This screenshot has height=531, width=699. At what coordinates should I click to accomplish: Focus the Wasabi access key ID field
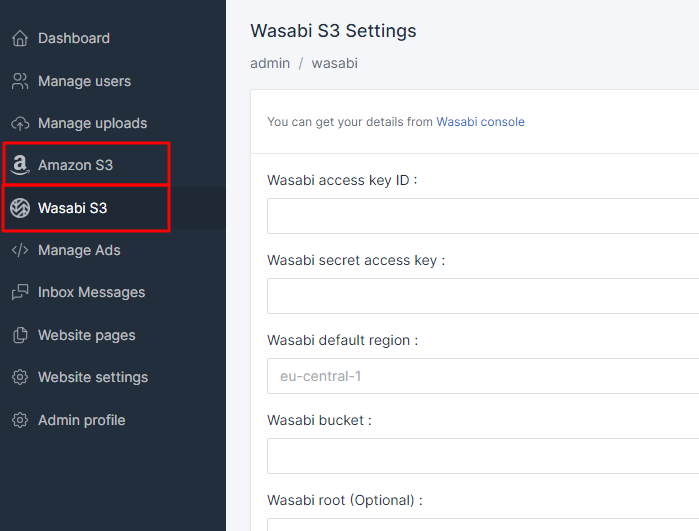483,216
